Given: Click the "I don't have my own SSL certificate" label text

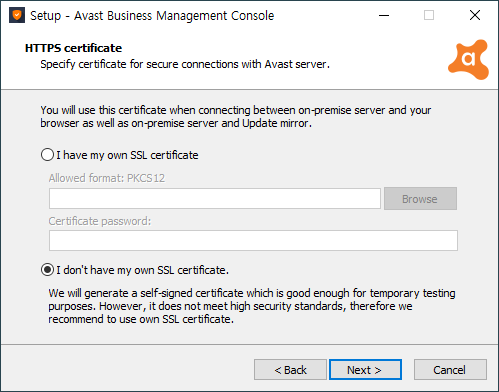Looking at the screenshot, I should [143, 270].
